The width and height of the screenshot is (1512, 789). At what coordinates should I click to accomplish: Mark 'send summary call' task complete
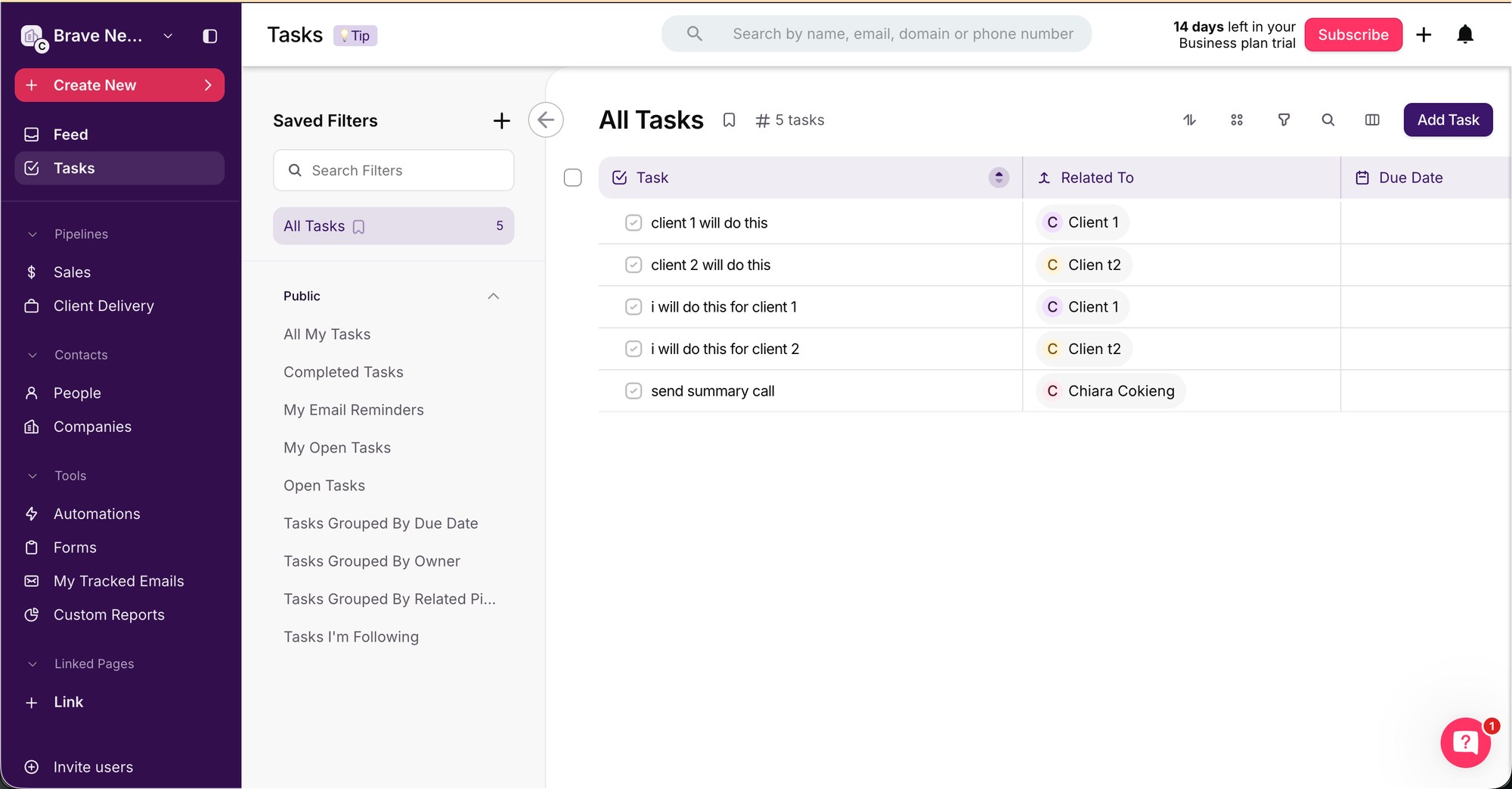tap(634, 391)
